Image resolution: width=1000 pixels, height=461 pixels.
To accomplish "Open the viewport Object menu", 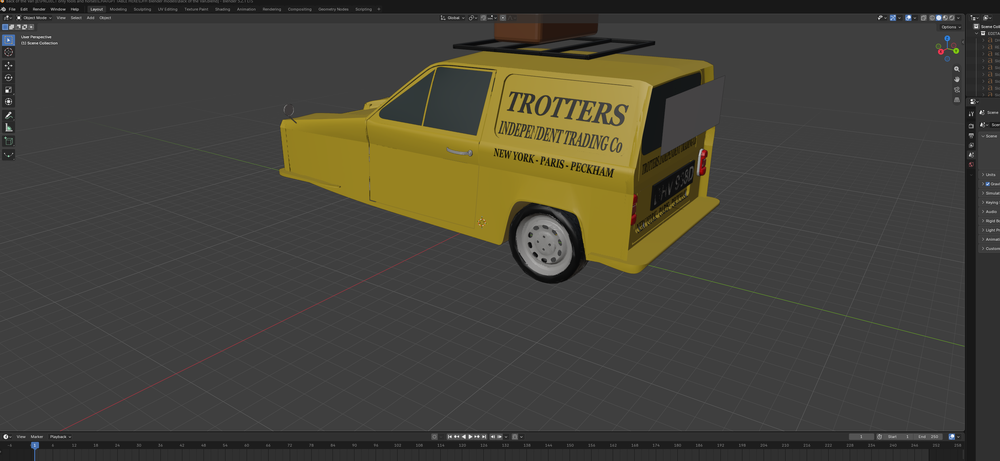I will pos(105,18).
